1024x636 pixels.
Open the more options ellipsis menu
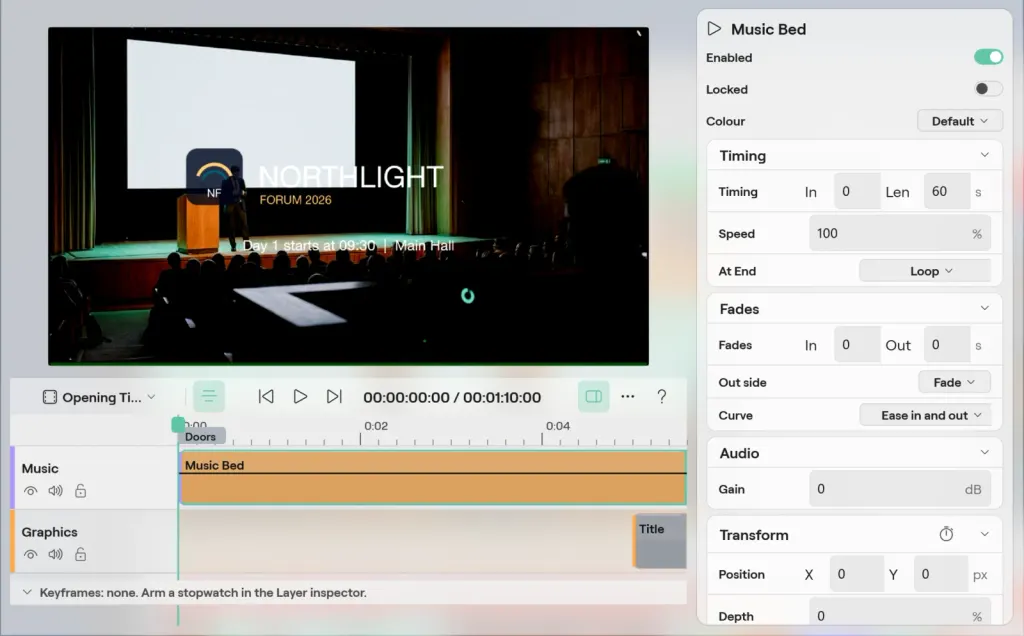[628, 396]
